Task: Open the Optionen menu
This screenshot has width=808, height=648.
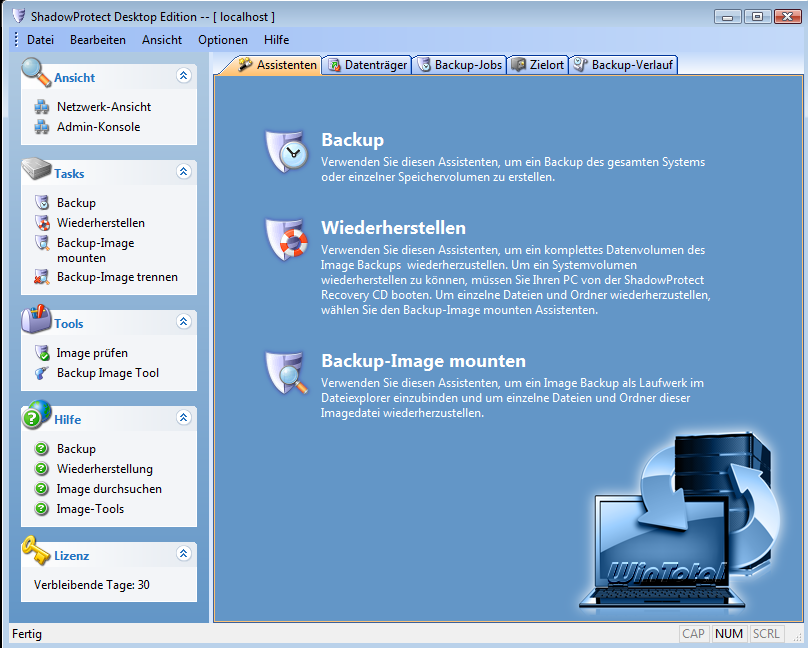Action: (223, 40)
